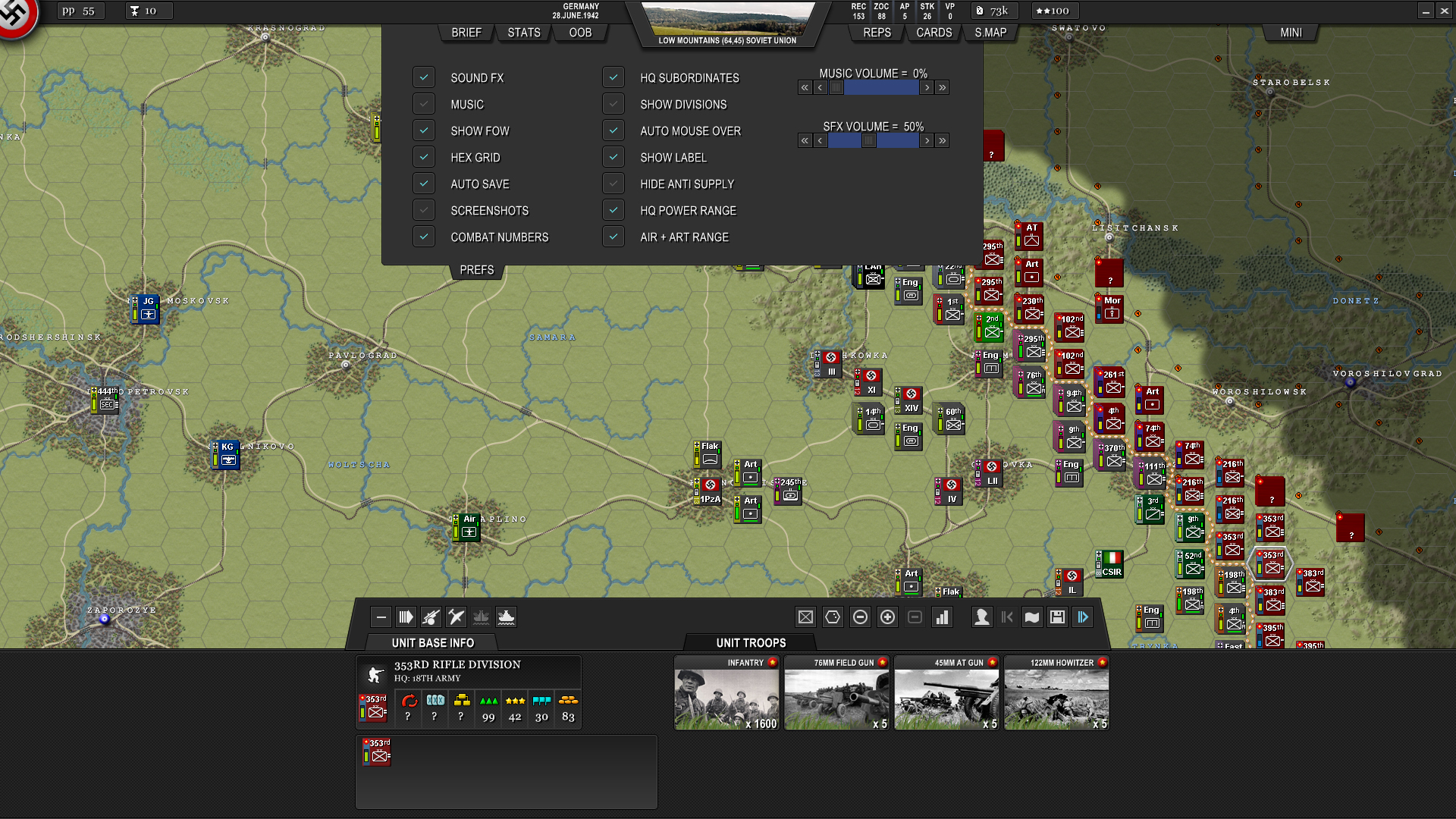Click single-left arrow of SFX volume
The image size is (1456, 819).
pos(820,141)
